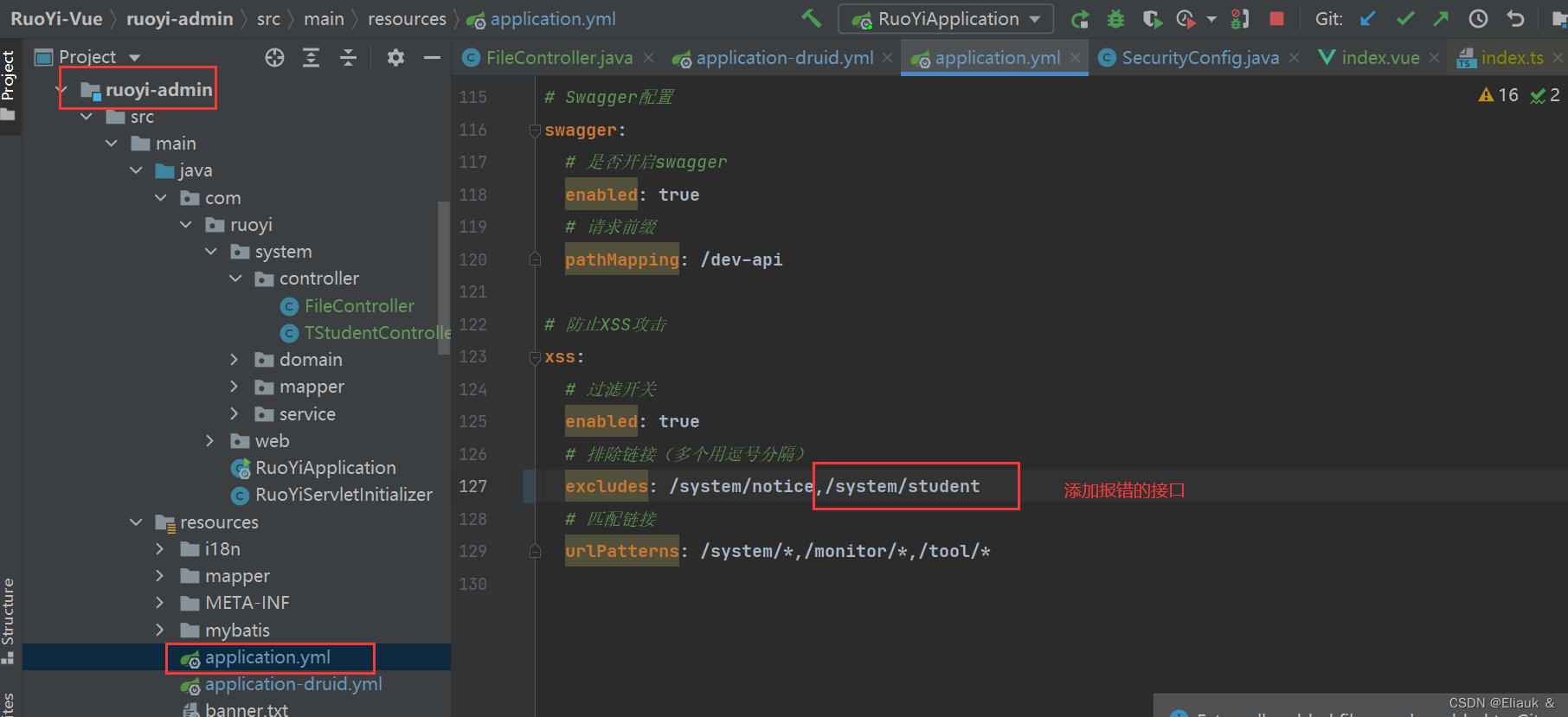Click the urlPatterns key on line 129

tap(621, 551)
